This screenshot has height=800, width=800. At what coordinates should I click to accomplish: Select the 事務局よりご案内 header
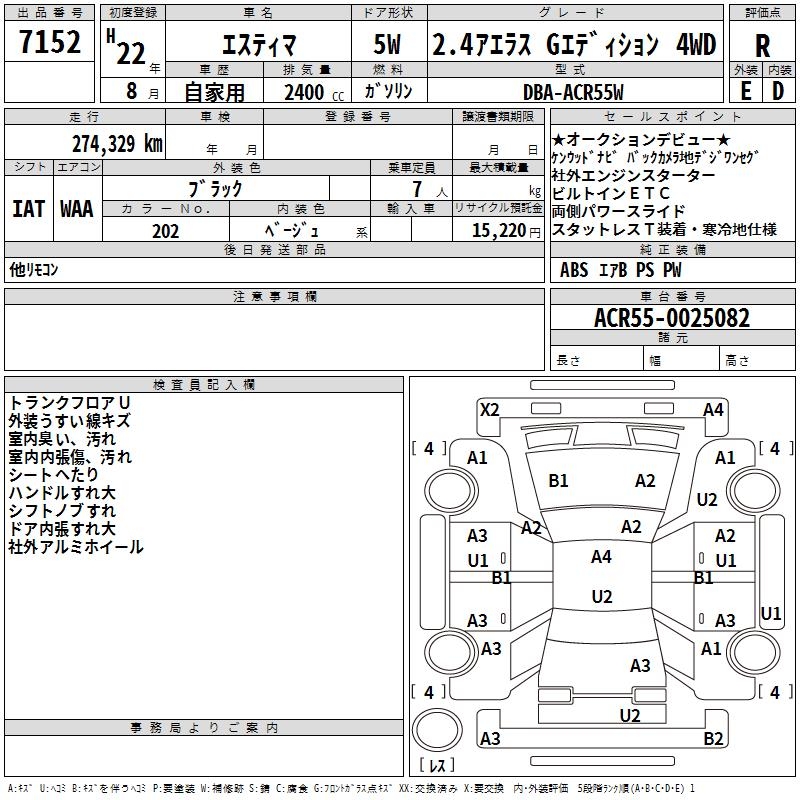(204, 728)
